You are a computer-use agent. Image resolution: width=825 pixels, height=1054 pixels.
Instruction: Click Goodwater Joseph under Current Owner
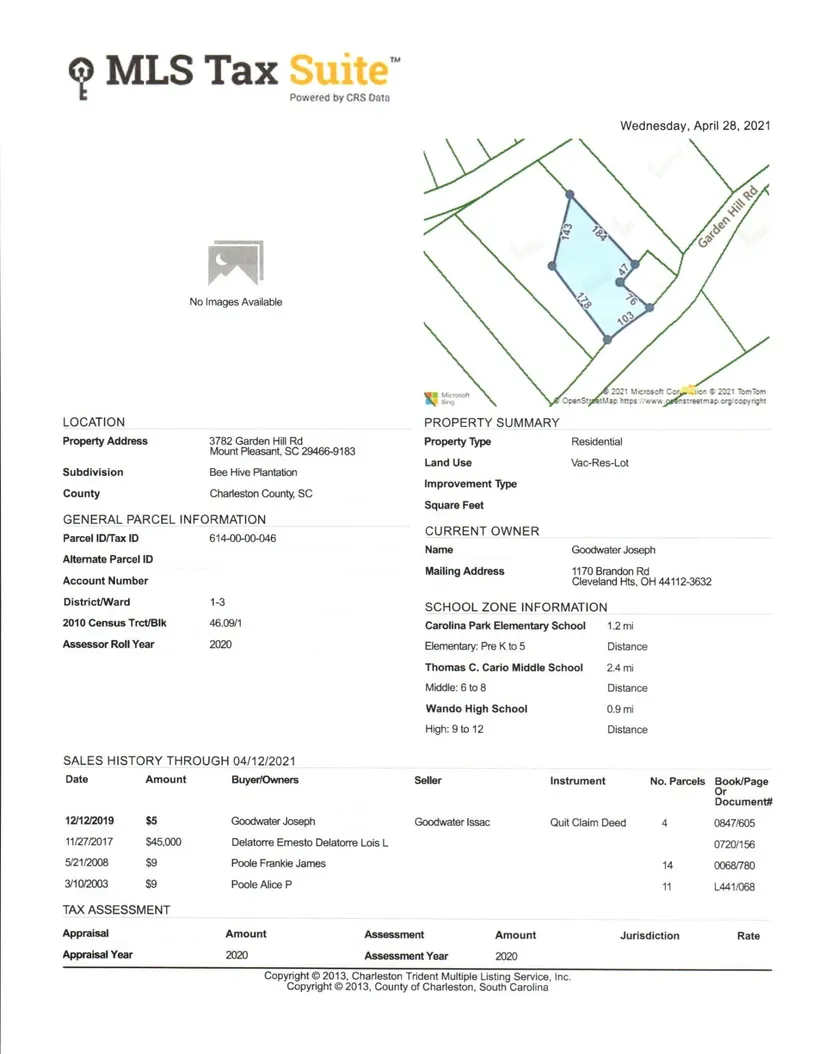click(x=613, y=550)
